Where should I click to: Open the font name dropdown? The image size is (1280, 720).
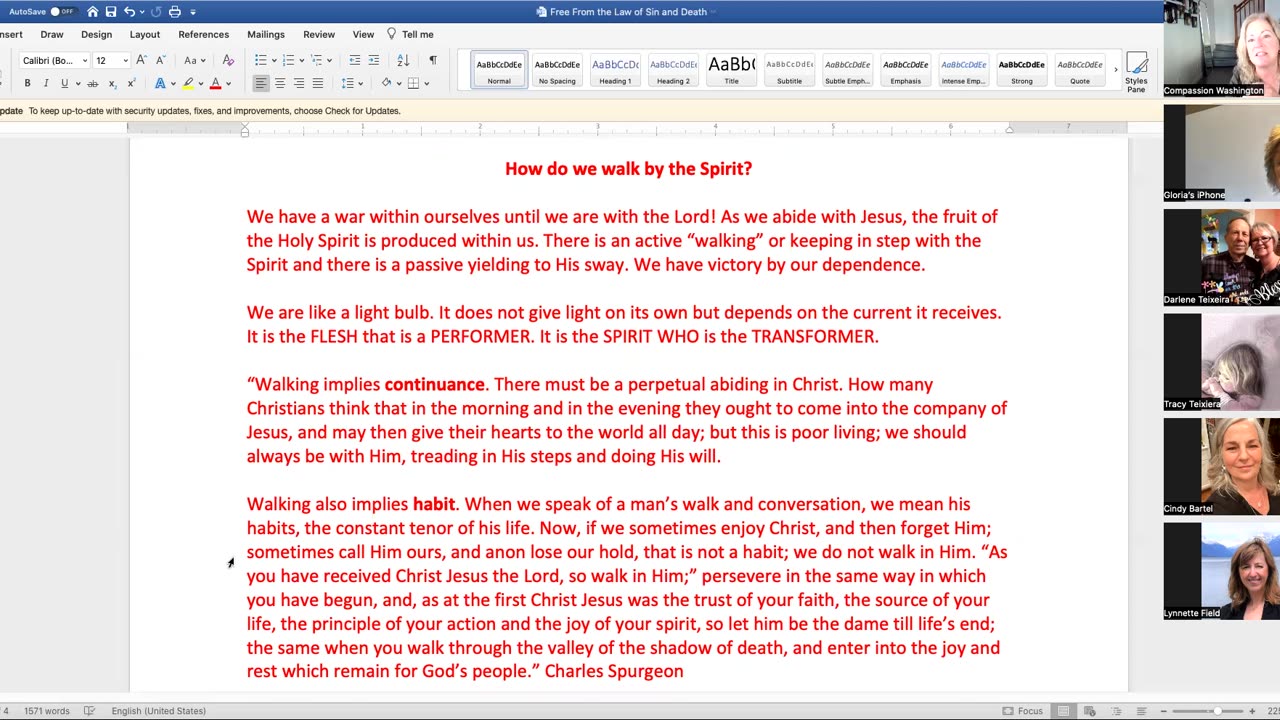(85, 61)
